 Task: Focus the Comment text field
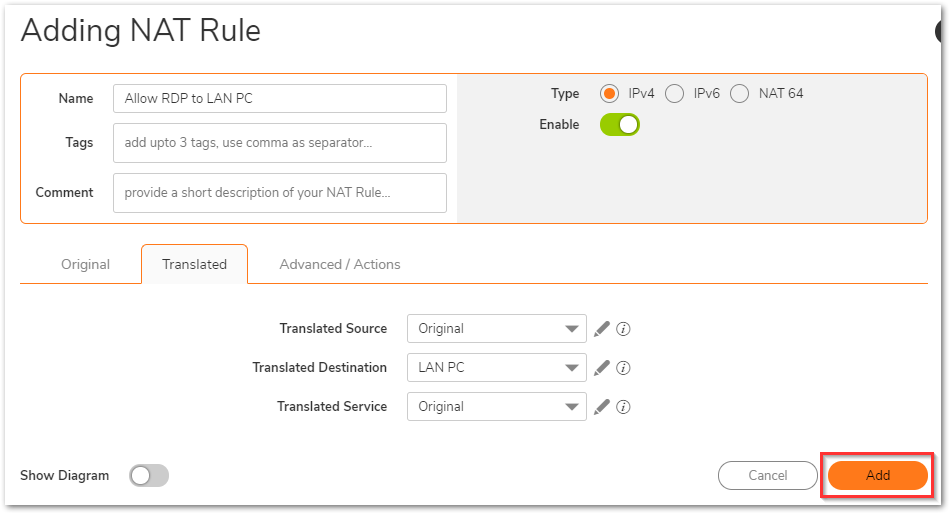280,193
